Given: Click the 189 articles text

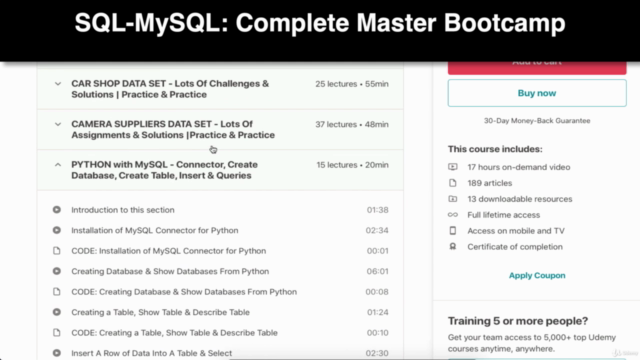Looking at the screenshot, I should point(490,183).
